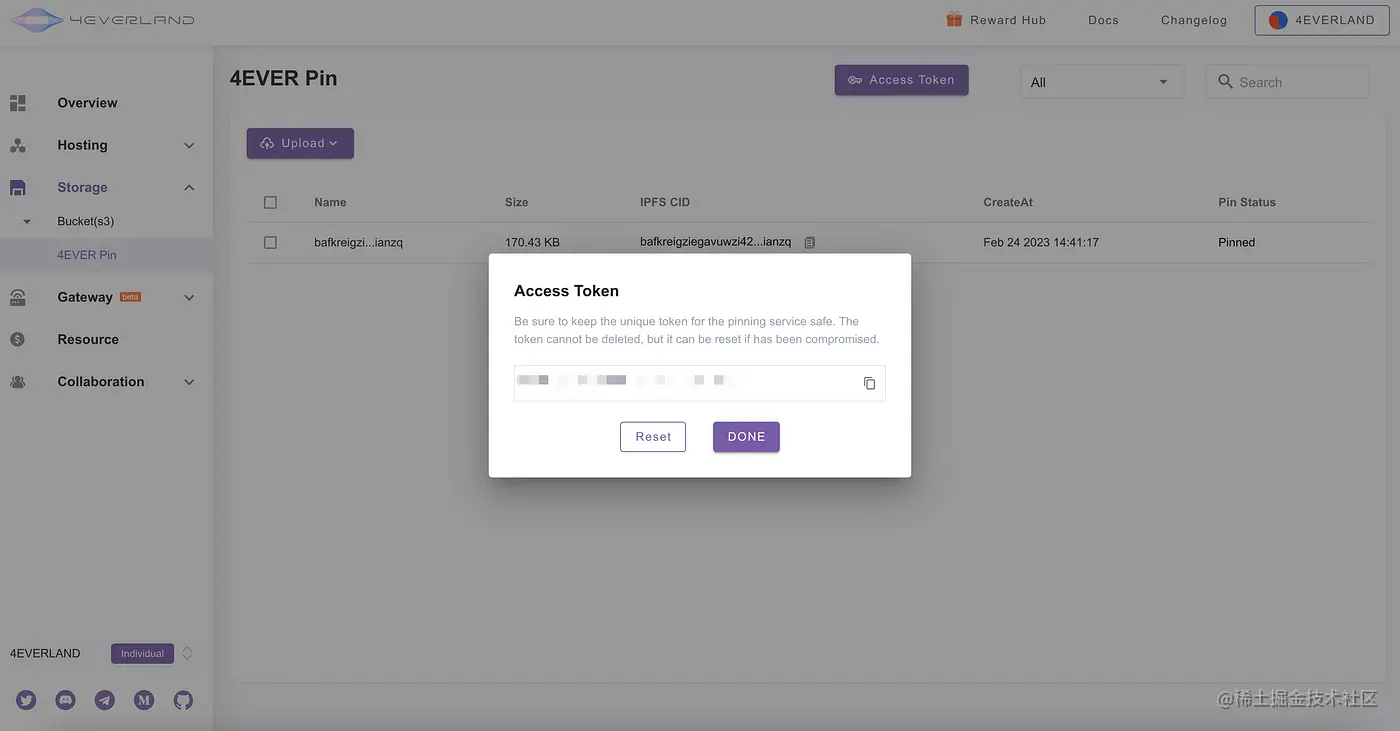This screenshot has width=1400, height=731.
Task: Click the Collaboration people icon
Action: 17,382
